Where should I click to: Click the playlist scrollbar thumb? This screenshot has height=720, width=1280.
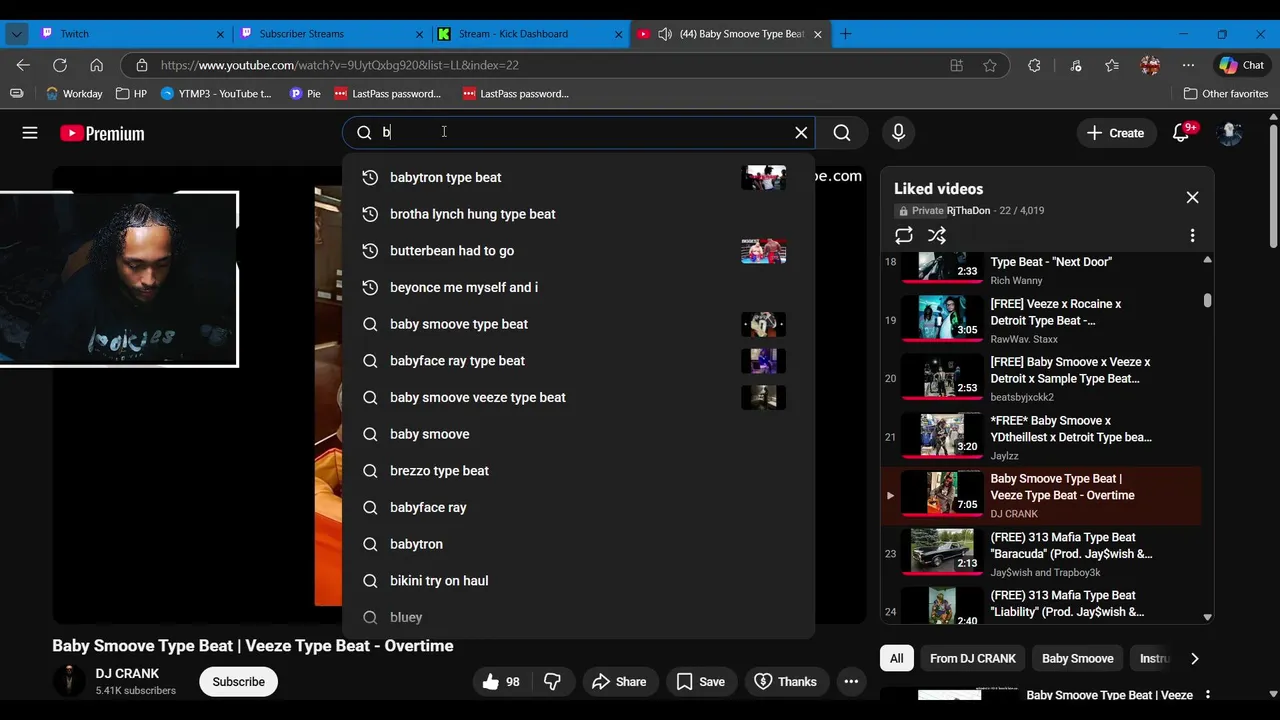(1208, 300)
